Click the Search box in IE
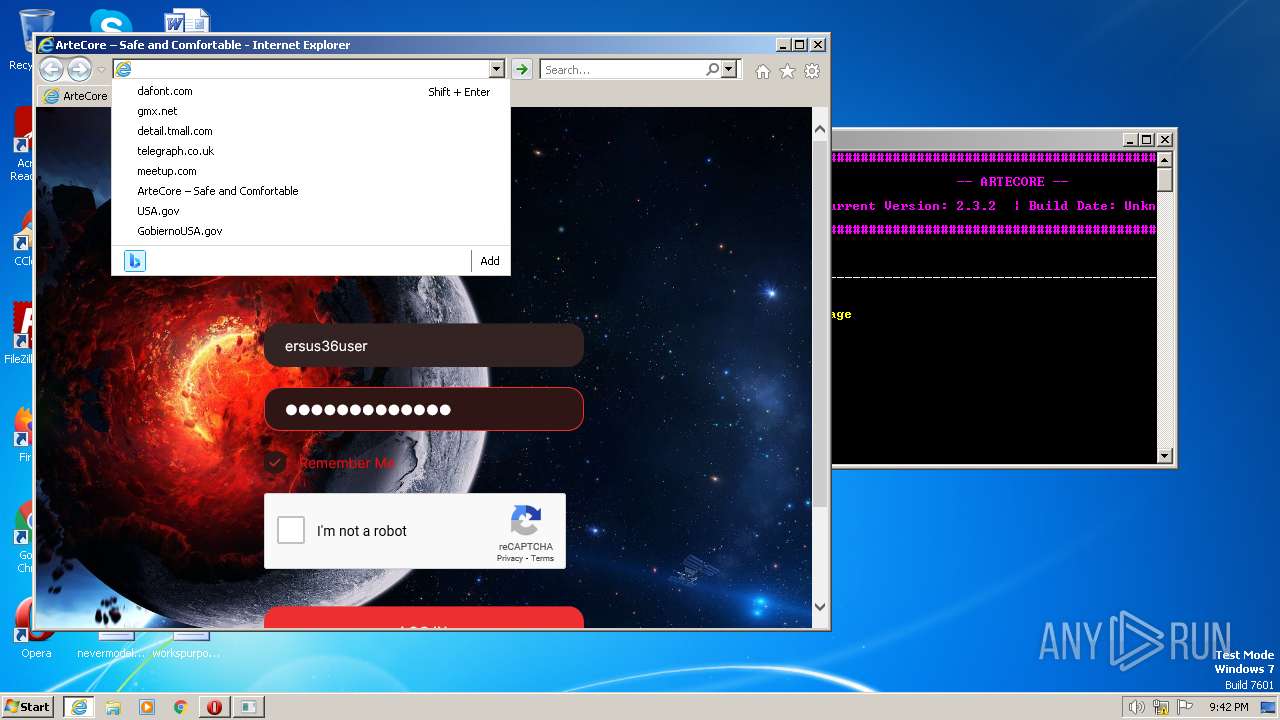This screenshot has height=720, width=1280. tap(622, 69)
